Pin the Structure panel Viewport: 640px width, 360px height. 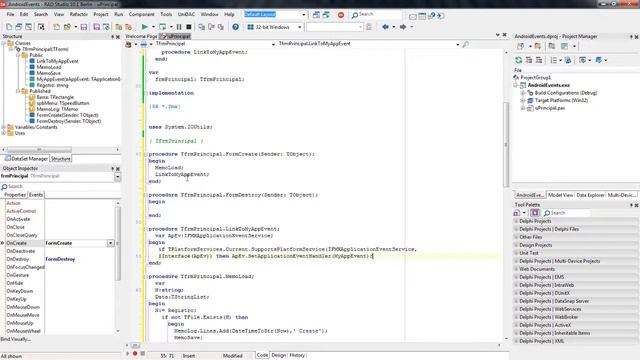coord(113,37)
